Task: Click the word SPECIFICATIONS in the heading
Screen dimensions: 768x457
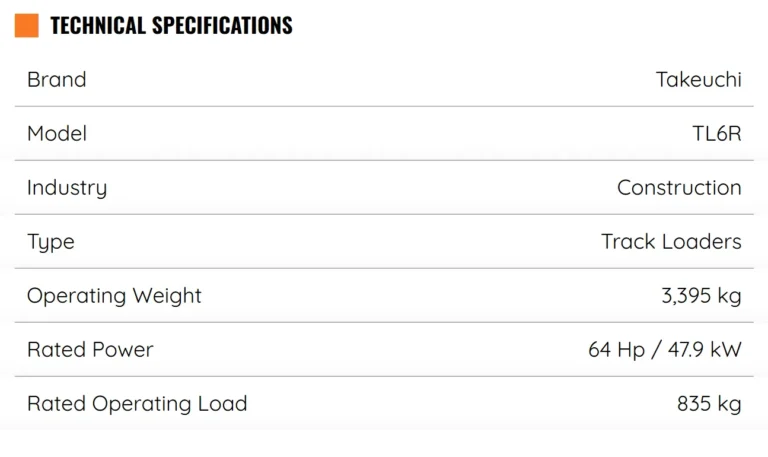Action: tap(222, 26)
